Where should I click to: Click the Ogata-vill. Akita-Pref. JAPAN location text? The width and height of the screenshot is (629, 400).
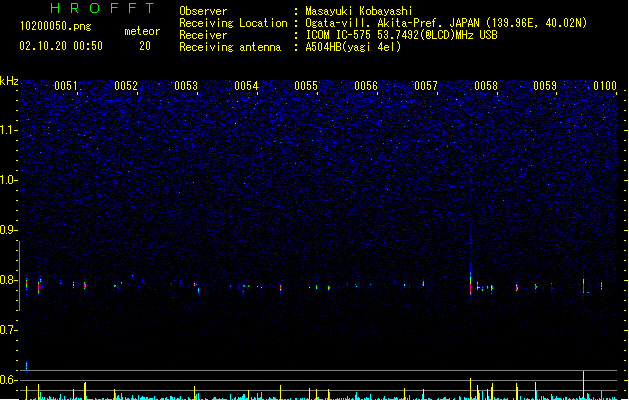tap(446, 23)
